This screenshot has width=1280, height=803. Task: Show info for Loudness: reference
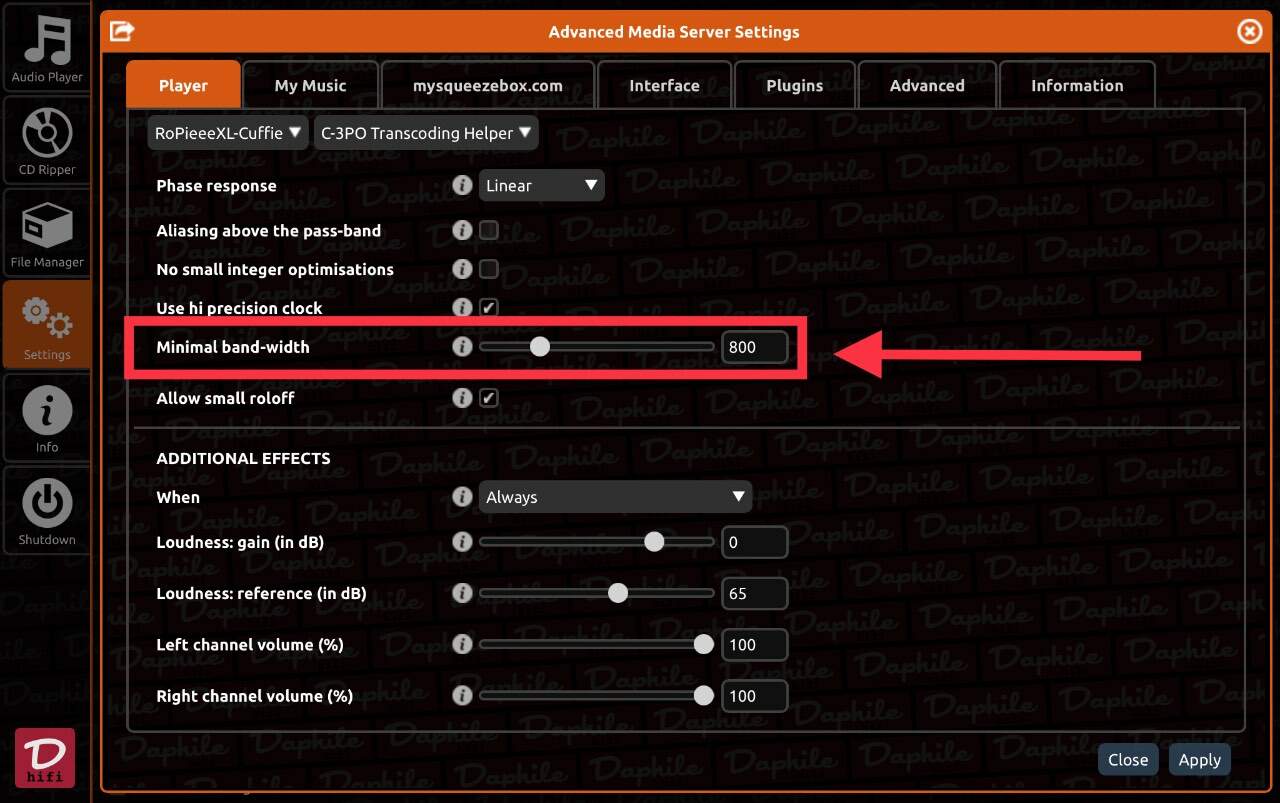(462, 593)
